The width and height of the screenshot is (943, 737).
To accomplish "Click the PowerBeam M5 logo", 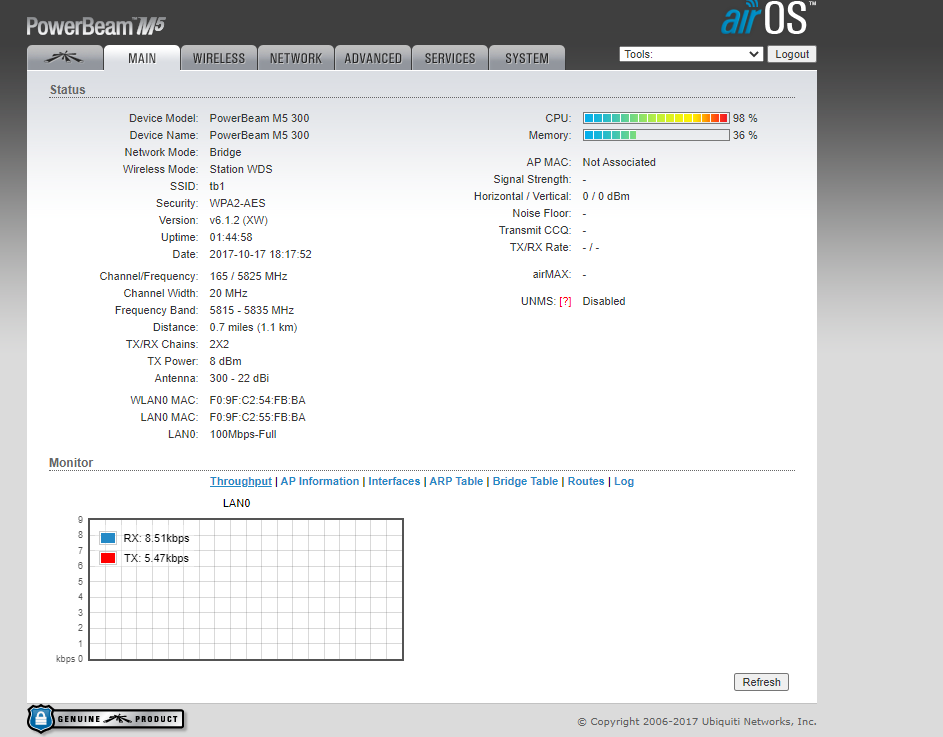I will [96, 26].
